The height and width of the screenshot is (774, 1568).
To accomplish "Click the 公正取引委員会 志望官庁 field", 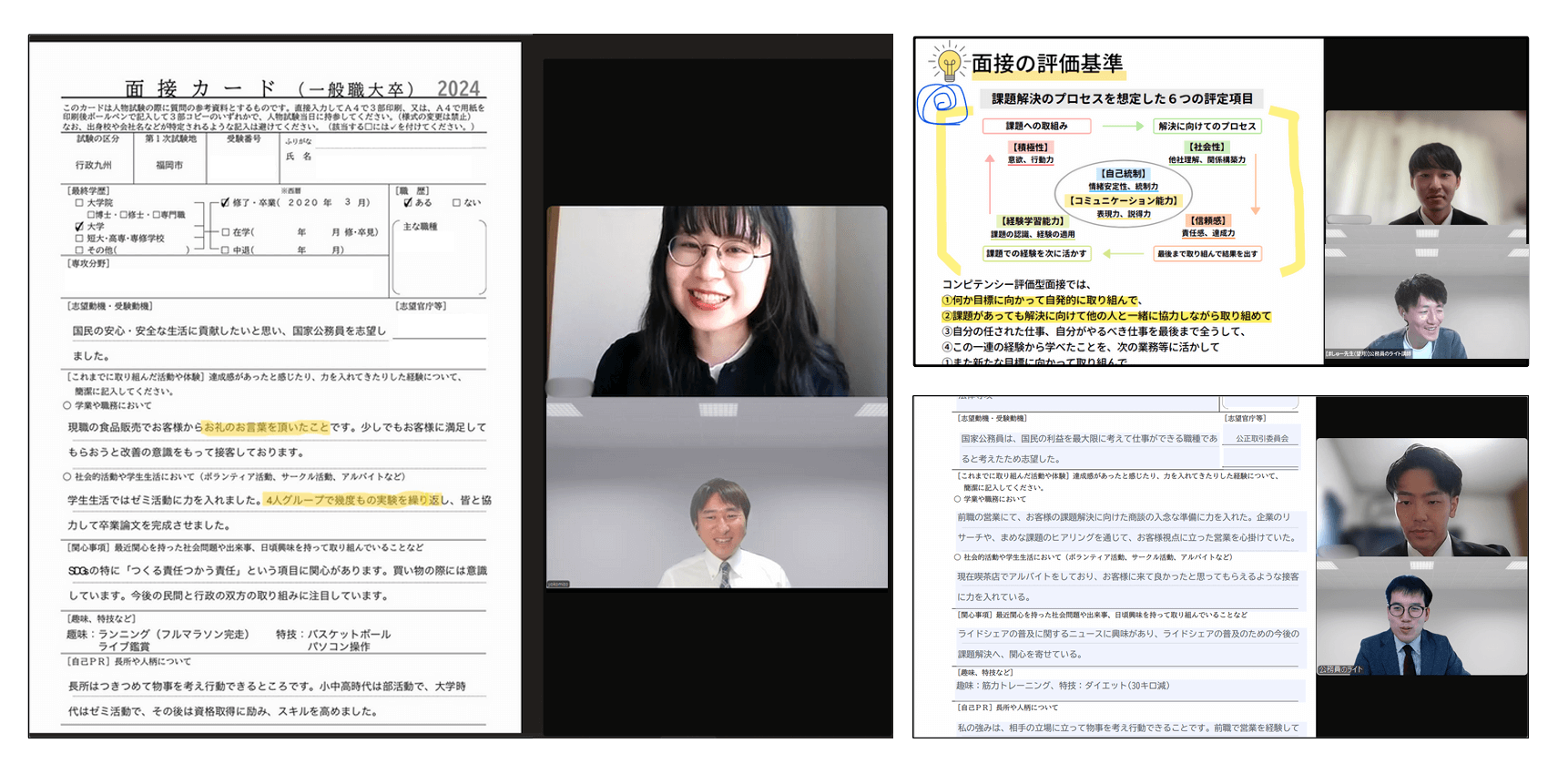I will 1261,438.
